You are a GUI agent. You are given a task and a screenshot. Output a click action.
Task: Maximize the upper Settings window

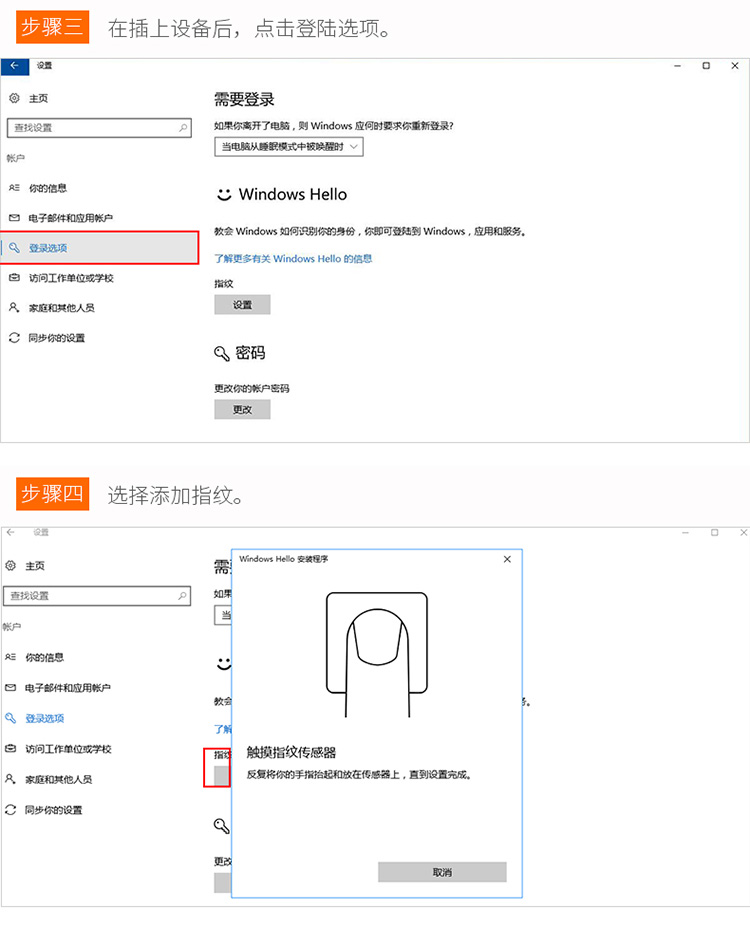coord(706,66)
